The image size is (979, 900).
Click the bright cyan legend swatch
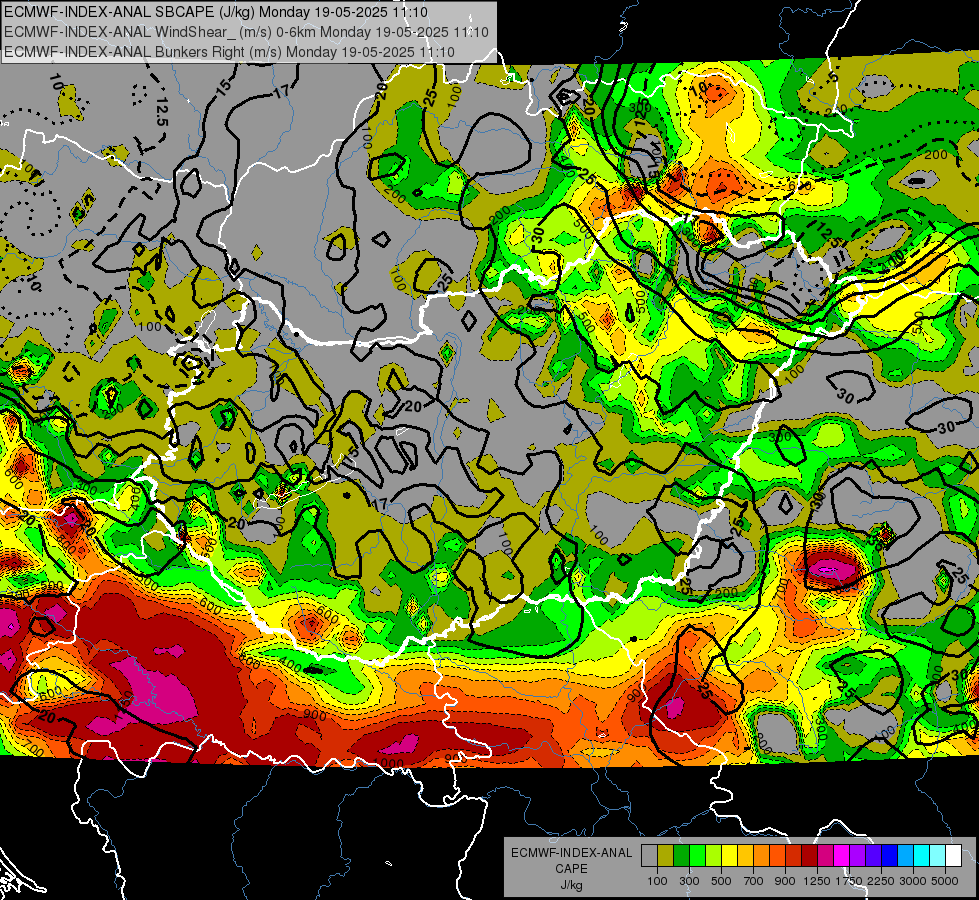pos(922,856)
